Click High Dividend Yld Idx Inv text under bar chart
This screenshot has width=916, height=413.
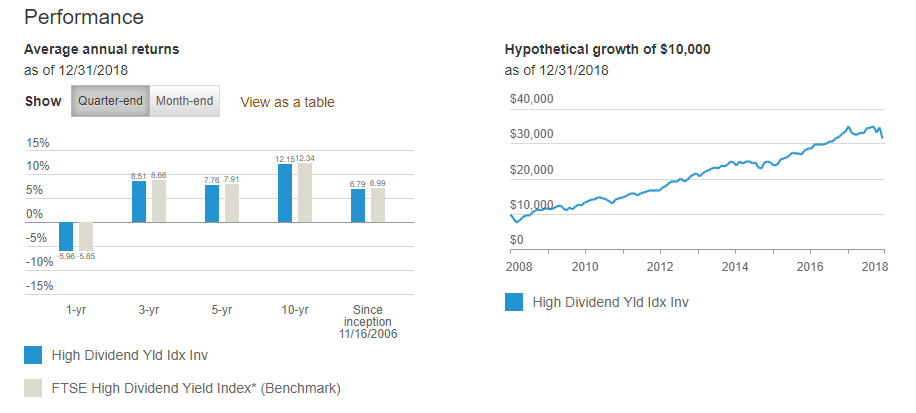tap(130, 355)
